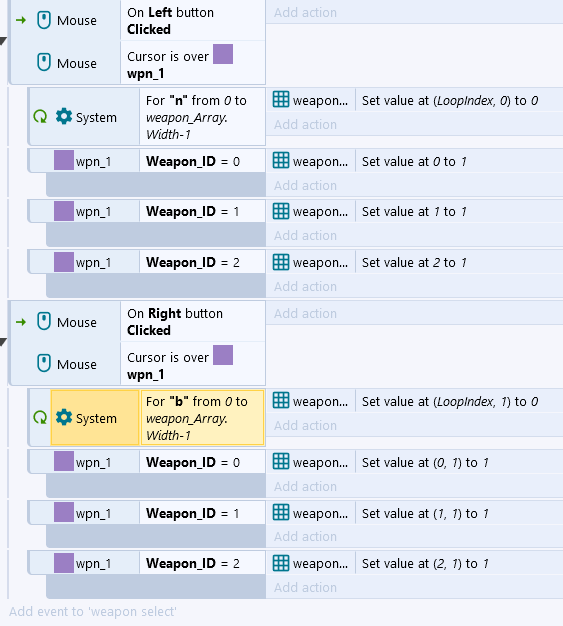The image size is (563, 626).
Task: Select first Weapon_ID = 1 condition under left click
Action: tap(202, 211)
